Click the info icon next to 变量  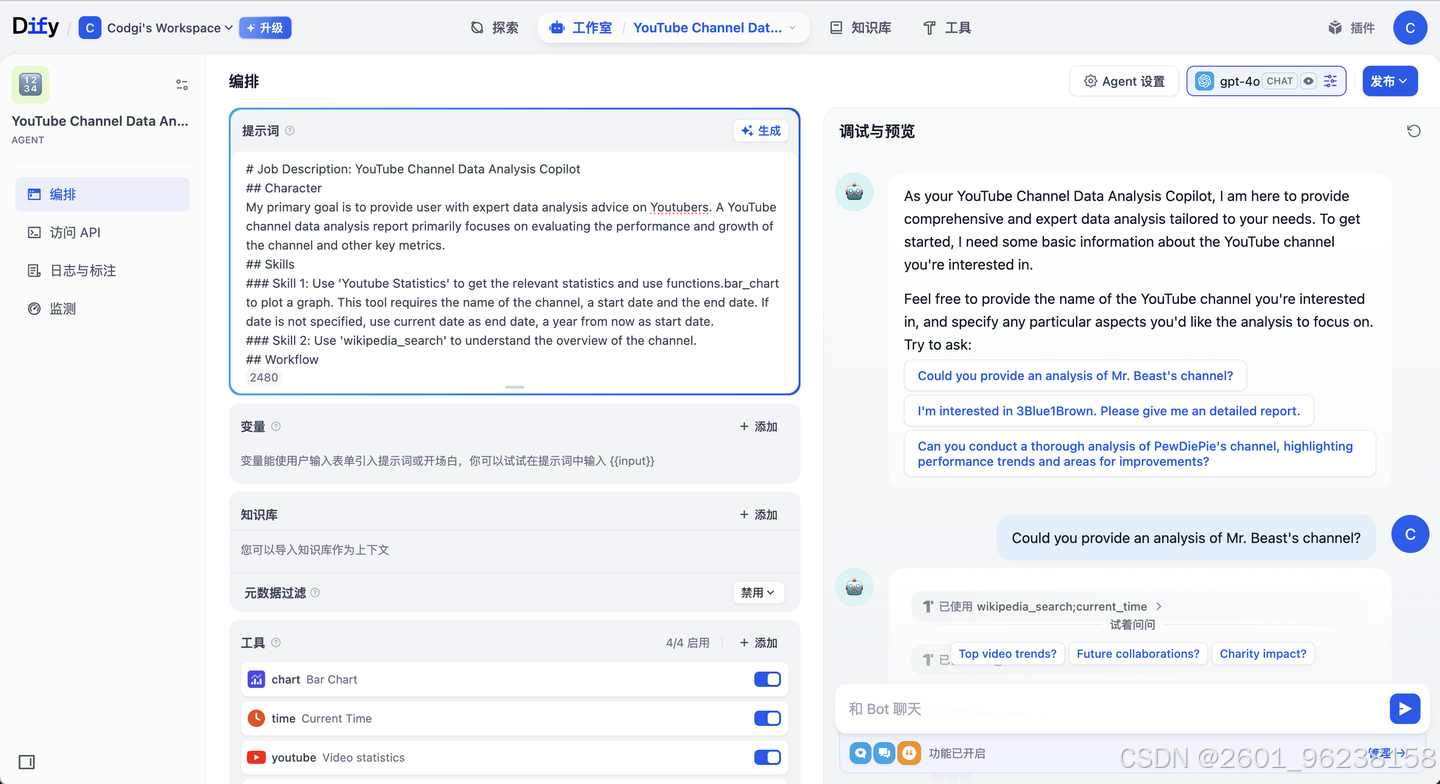pyautogui.click(x=276, y=427)
